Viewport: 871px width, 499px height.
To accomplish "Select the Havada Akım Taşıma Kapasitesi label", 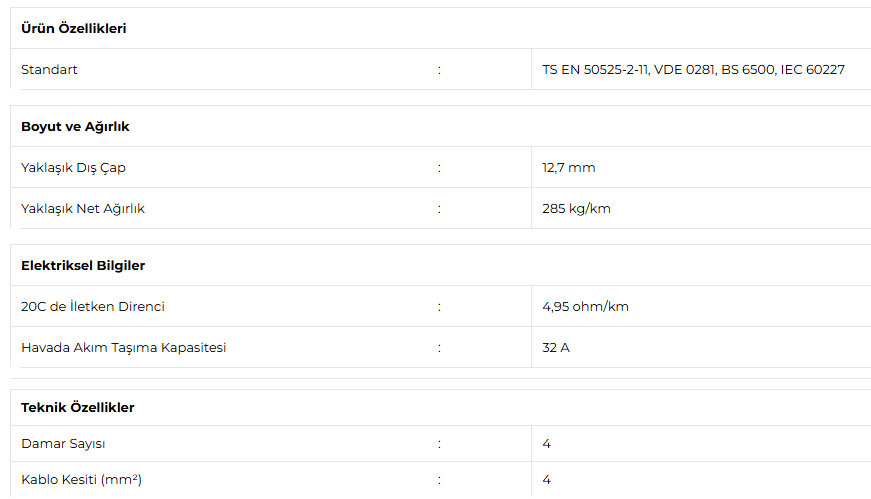I will click(x=123, y=348).
